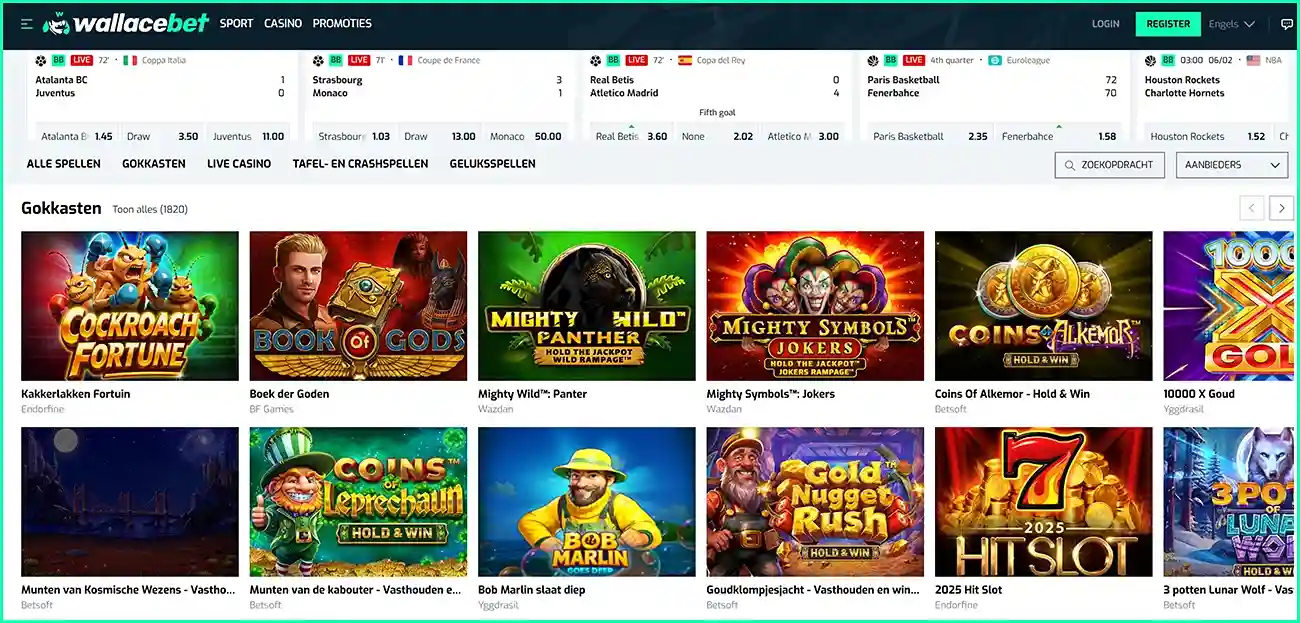
Task: Open Cockroach Fortune game thumbnail
Action: pyautogui.click(x=130, y=306)
